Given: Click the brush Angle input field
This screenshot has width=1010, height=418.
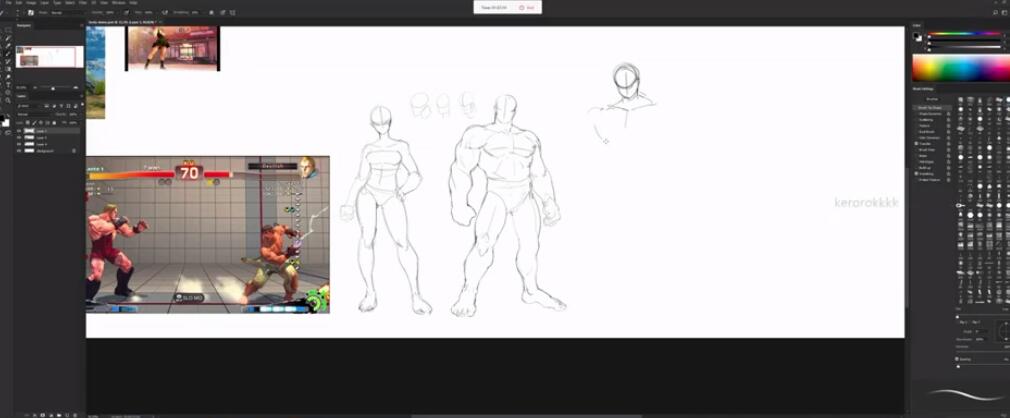Looking at the screenshot, I should pyautogui.click(x=982, y=331).
